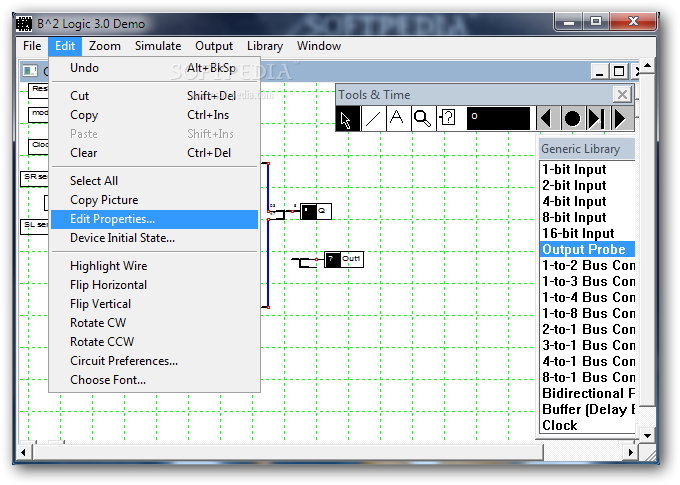Choose Flip Horizontal menu entry
Image resolution: width=680 pixels, height=485 pixels.
pos(154,285)
